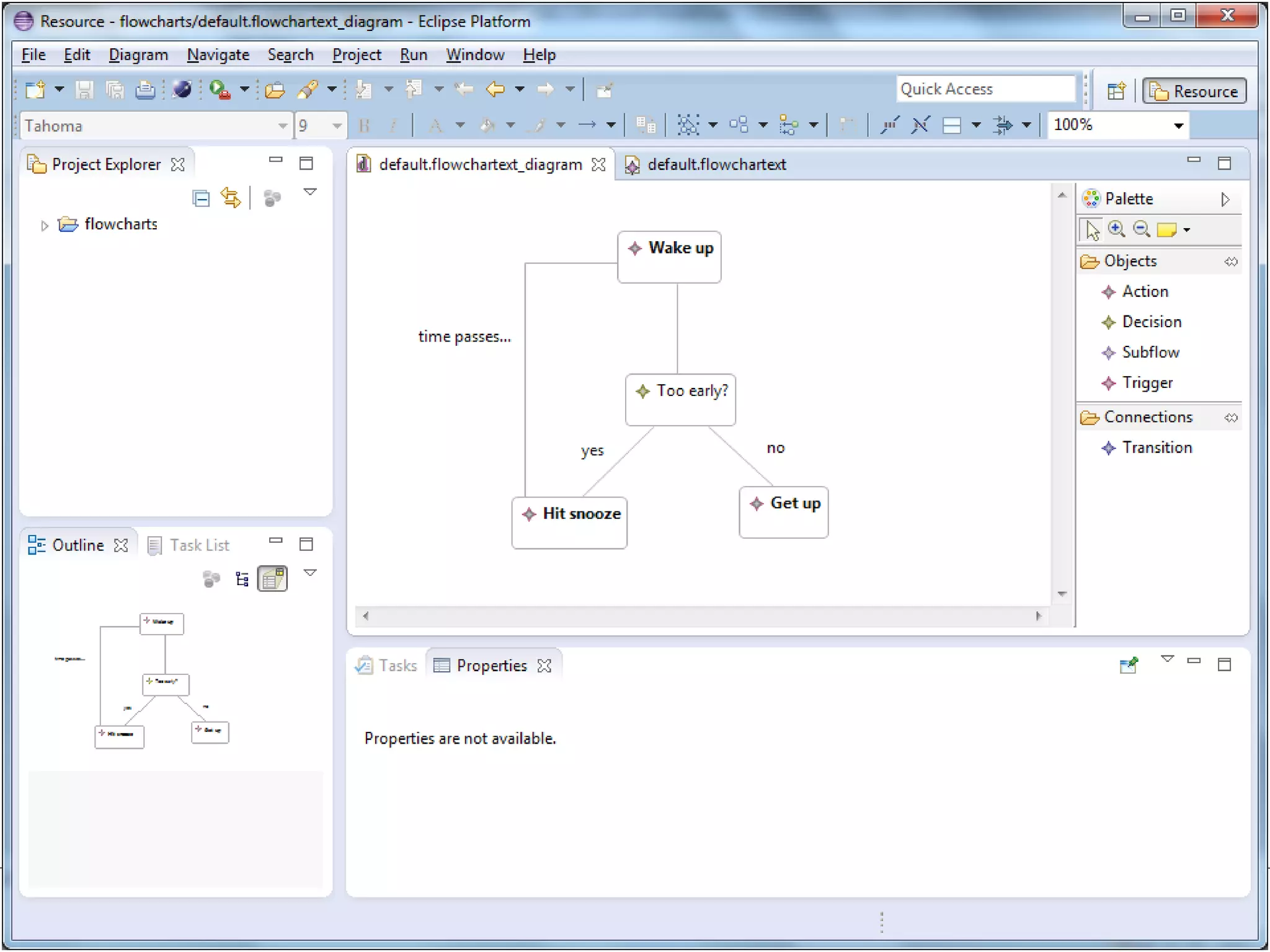Click the palette Zoom Out tool

pyautogui.click(x=1141, y=229)
